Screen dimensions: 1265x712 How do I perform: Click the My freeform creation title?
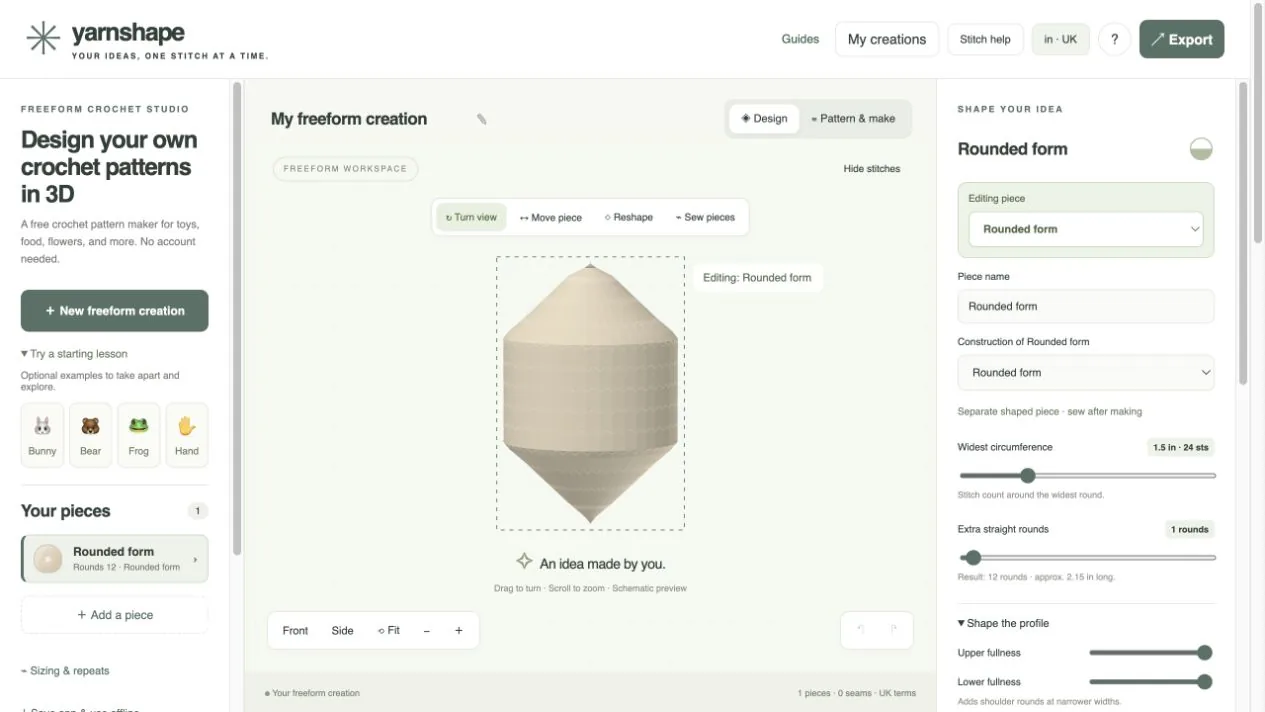349,119
